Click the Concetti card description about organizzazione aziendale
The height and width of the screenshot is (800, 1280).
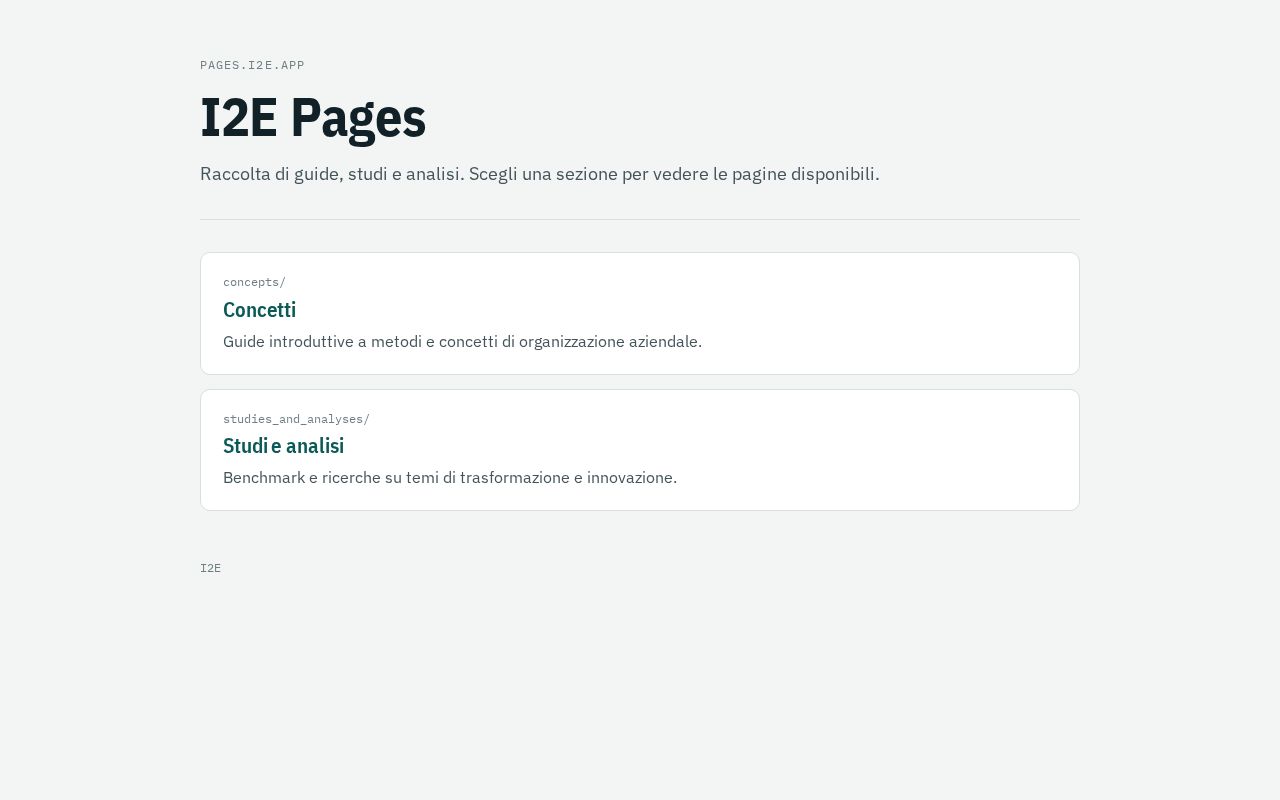coord(462,342)
